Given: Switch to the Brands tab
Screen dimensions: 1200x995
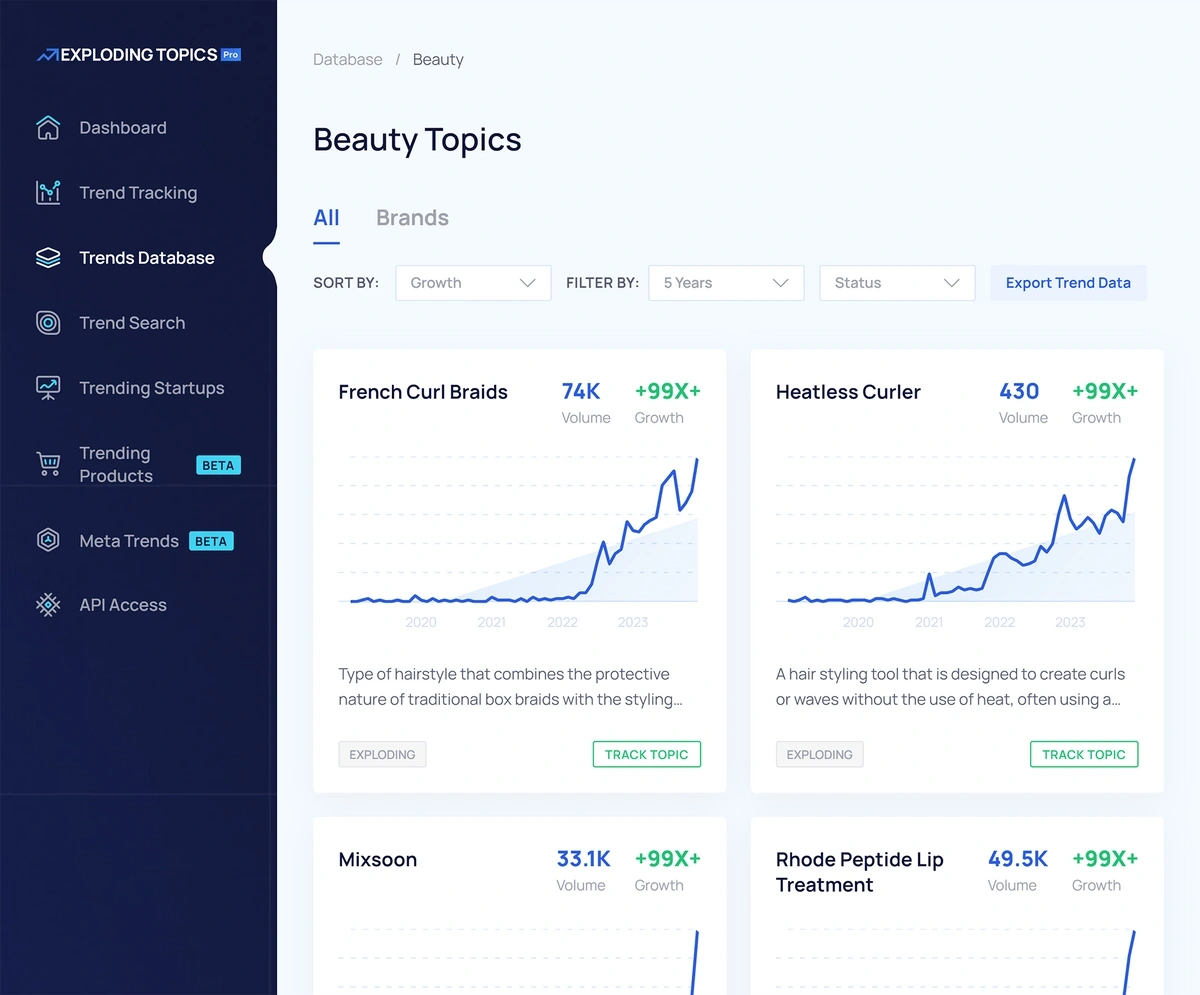Looking at the screenshot, I should click(412, 218).
